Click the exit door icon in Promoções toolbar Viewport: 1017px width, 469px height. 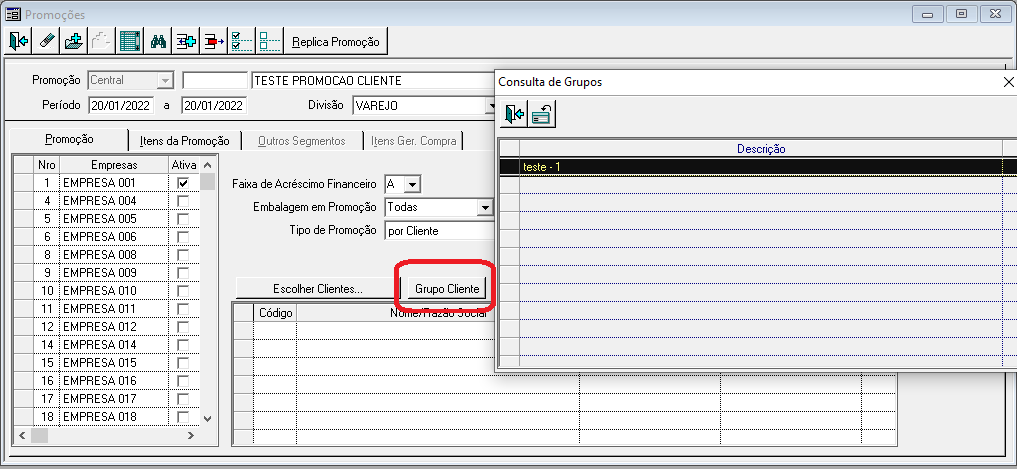19,42
